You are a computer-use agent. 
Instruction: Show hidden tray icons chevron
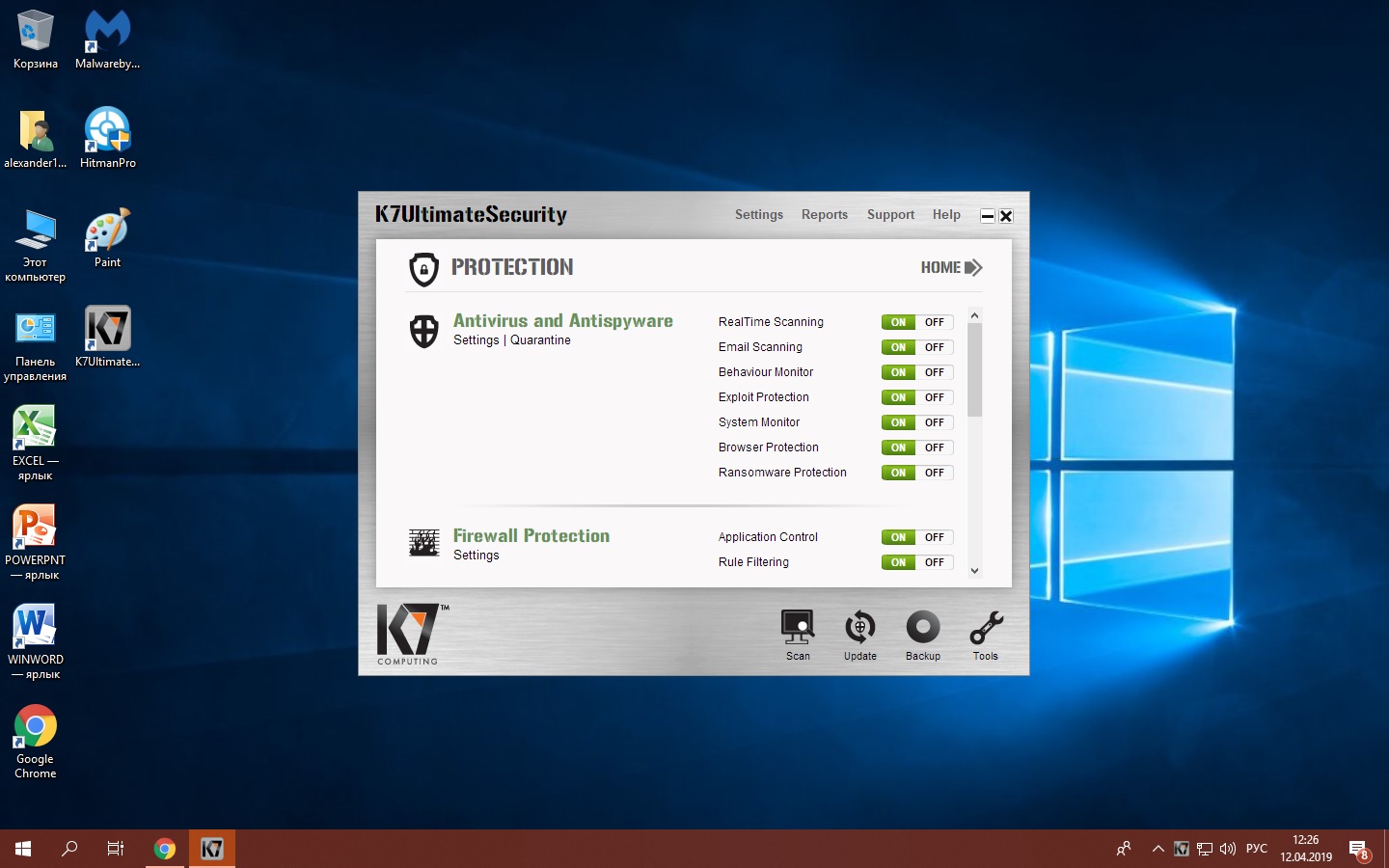pos(1157,849)
